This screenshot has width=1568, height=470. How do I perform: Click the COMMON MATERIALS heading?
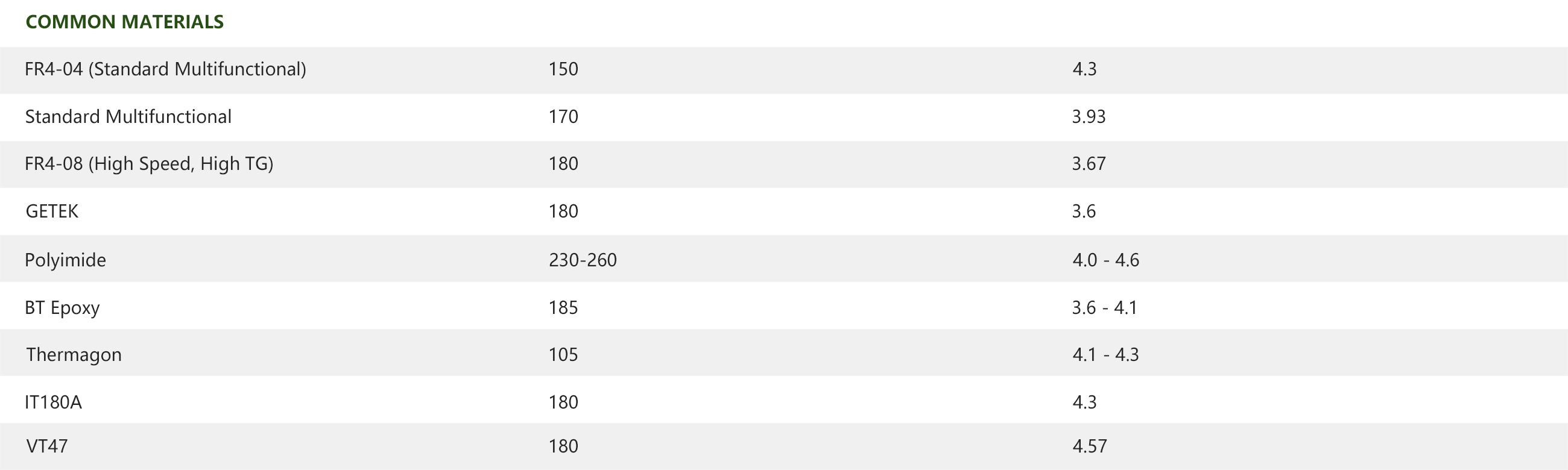124,22
